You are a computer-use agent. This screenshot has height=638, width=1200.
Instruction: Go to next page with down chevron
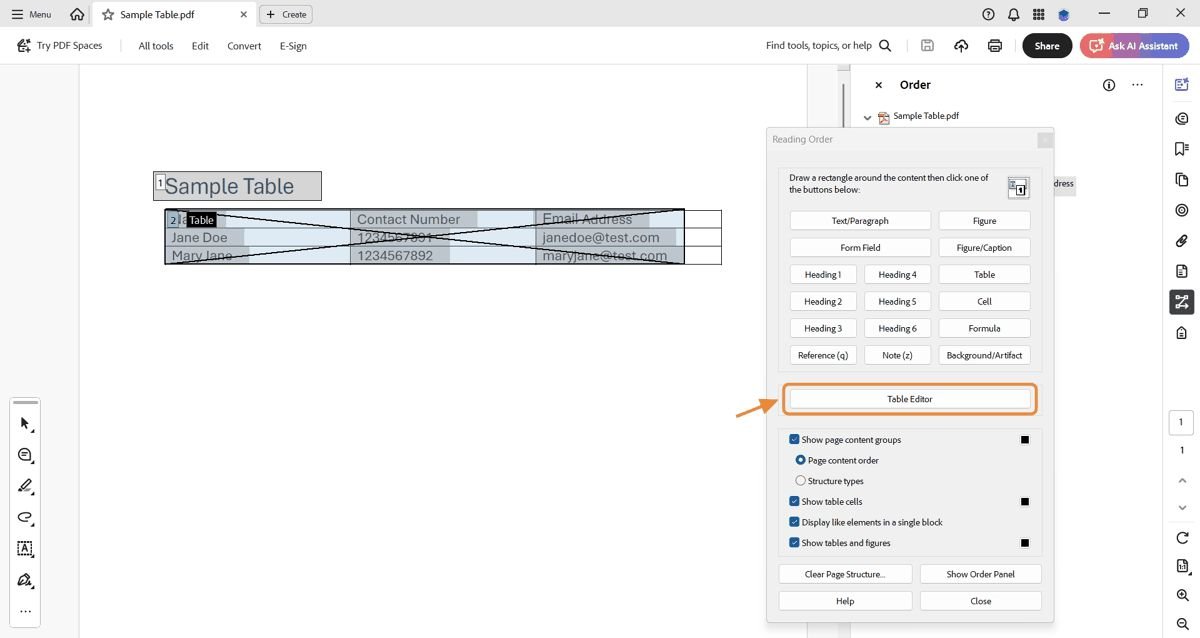[1182, 508]
